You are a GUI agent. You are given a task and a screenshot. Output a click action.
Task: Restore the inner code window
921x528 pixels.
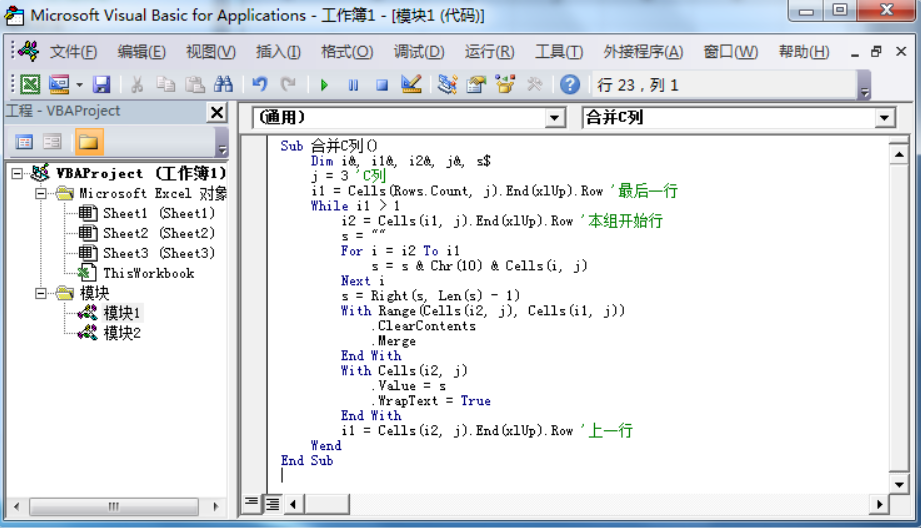click(x=876, y=52)
